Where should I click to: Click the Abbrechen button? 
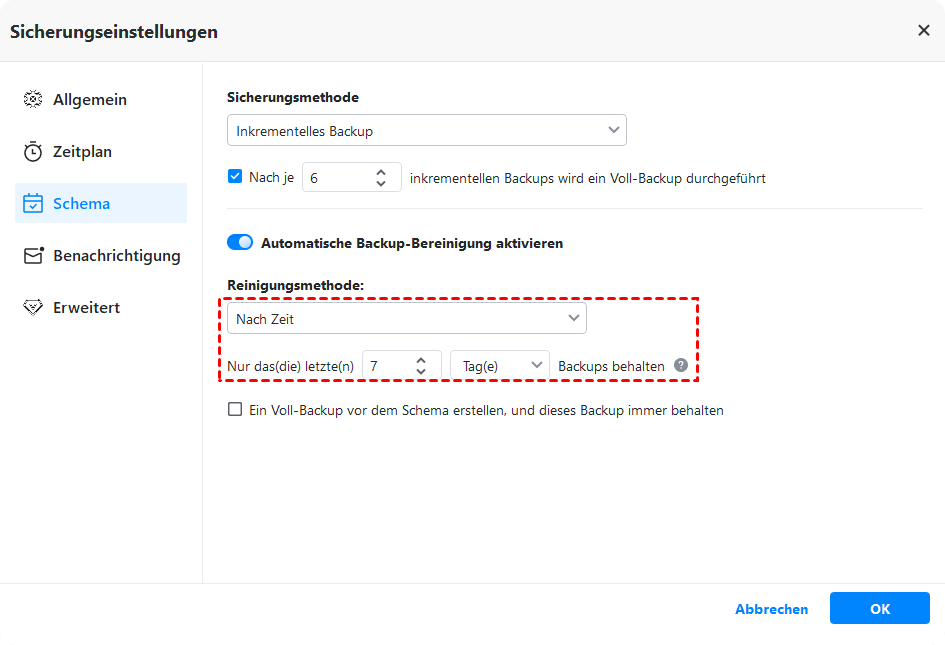771,609
